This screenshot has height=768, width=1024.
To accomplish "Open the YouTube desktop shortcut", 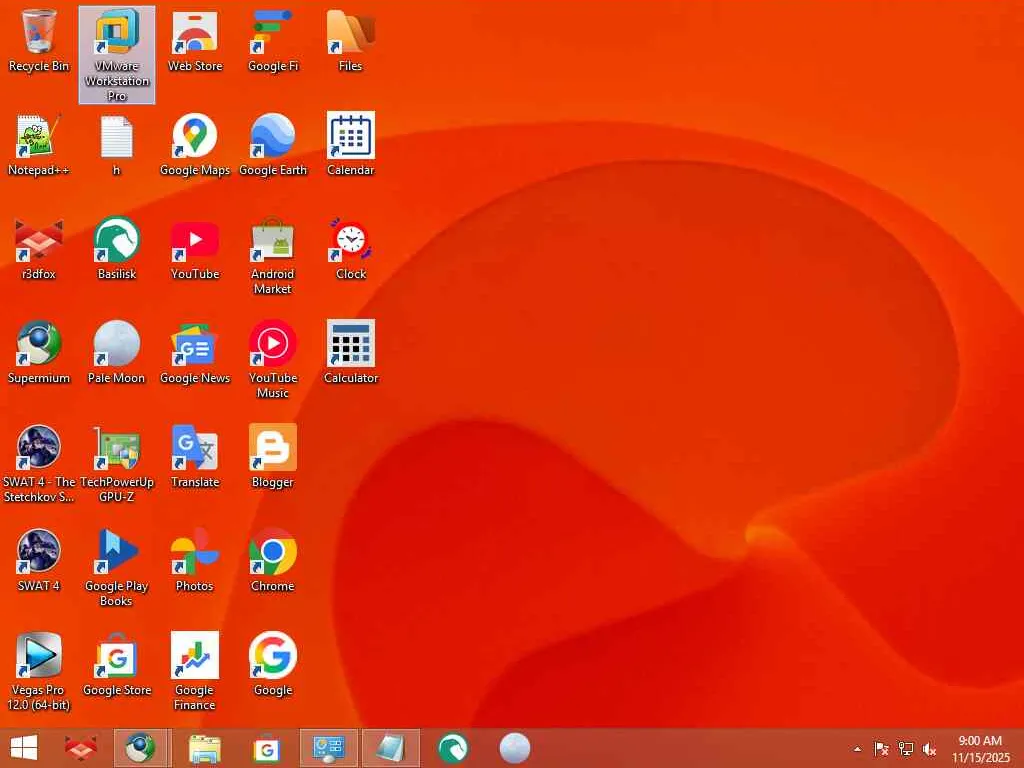I will coord(195,249).
